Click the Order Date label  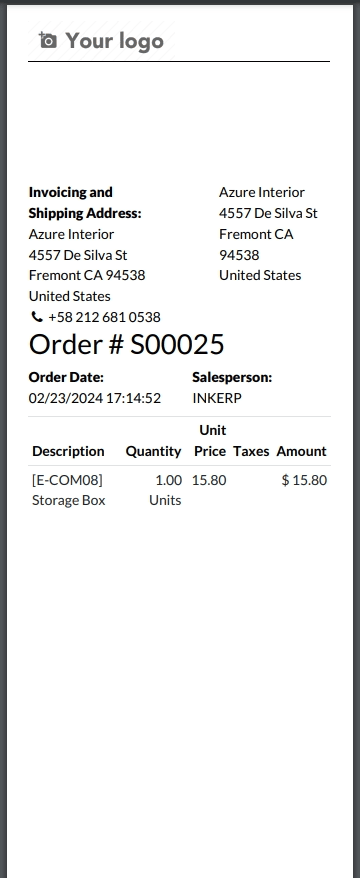[x=66, y=377]
